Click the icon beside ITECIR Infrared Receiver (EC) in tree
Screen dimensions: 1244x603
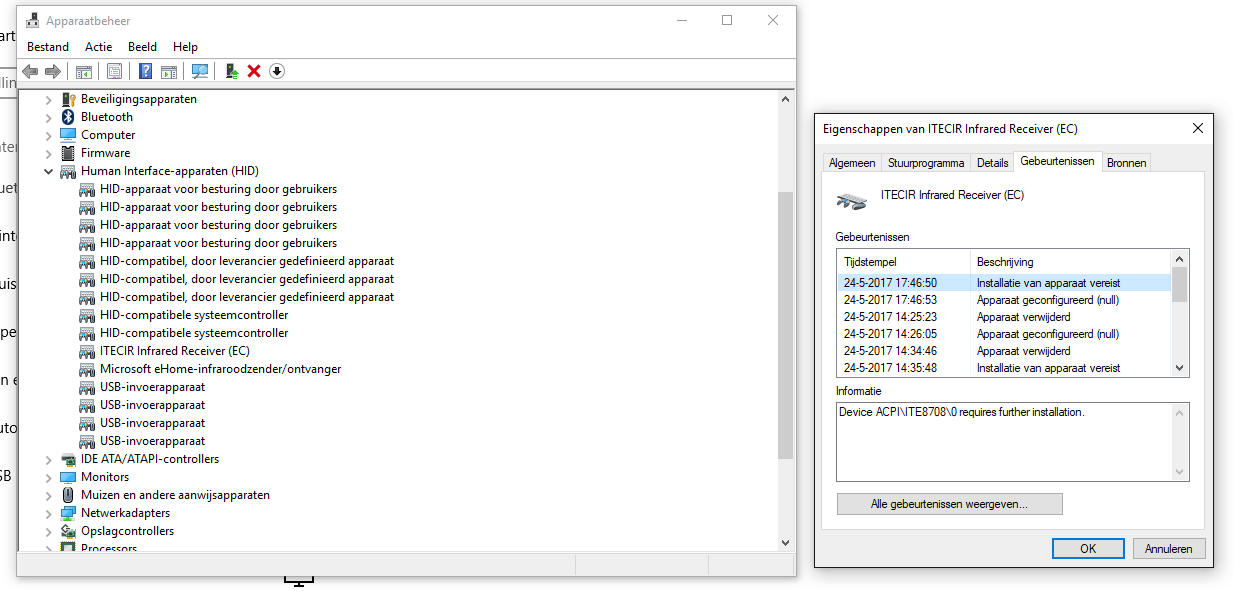[x=87, y=351]
